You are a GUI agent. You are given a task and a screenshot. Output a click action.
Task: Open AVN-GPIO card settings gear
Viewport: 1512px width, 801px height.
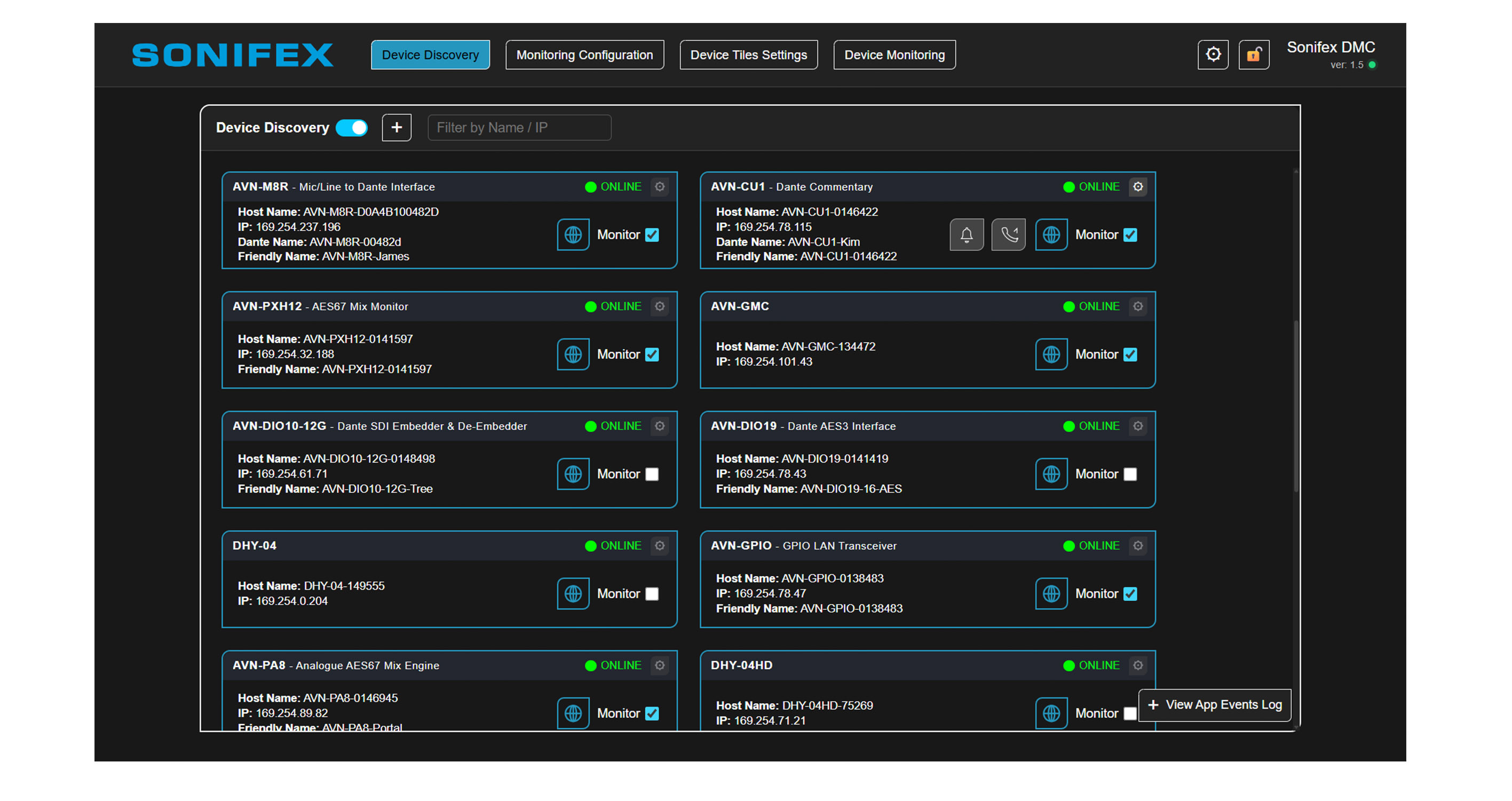click(x=1138, y=546)
